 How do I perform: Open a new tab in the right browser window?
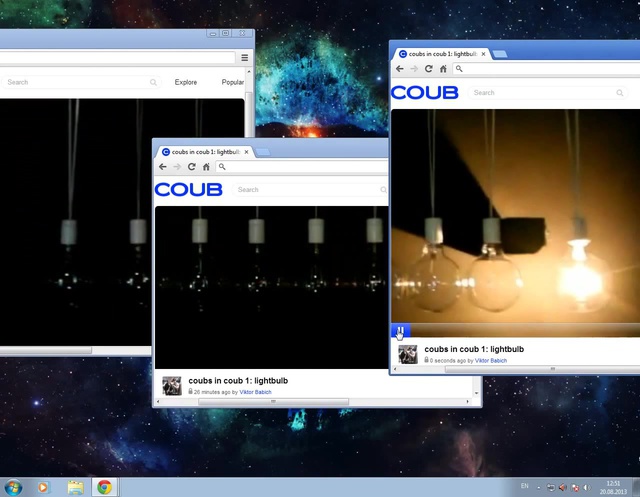[500, 54]
